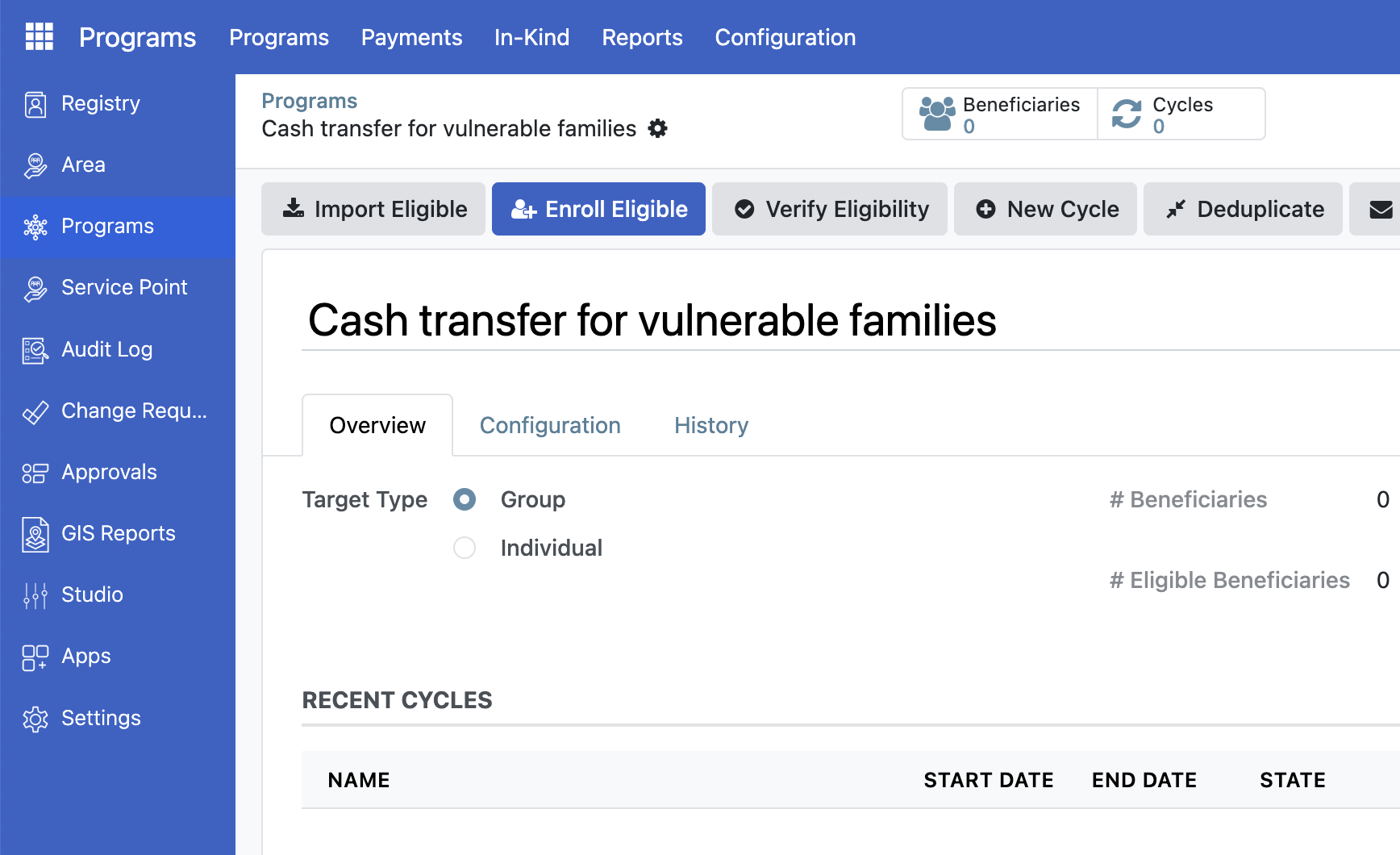1400x855 pixels.
Task: Open the Audit Log sidebar icon
Action: point(35,350)
